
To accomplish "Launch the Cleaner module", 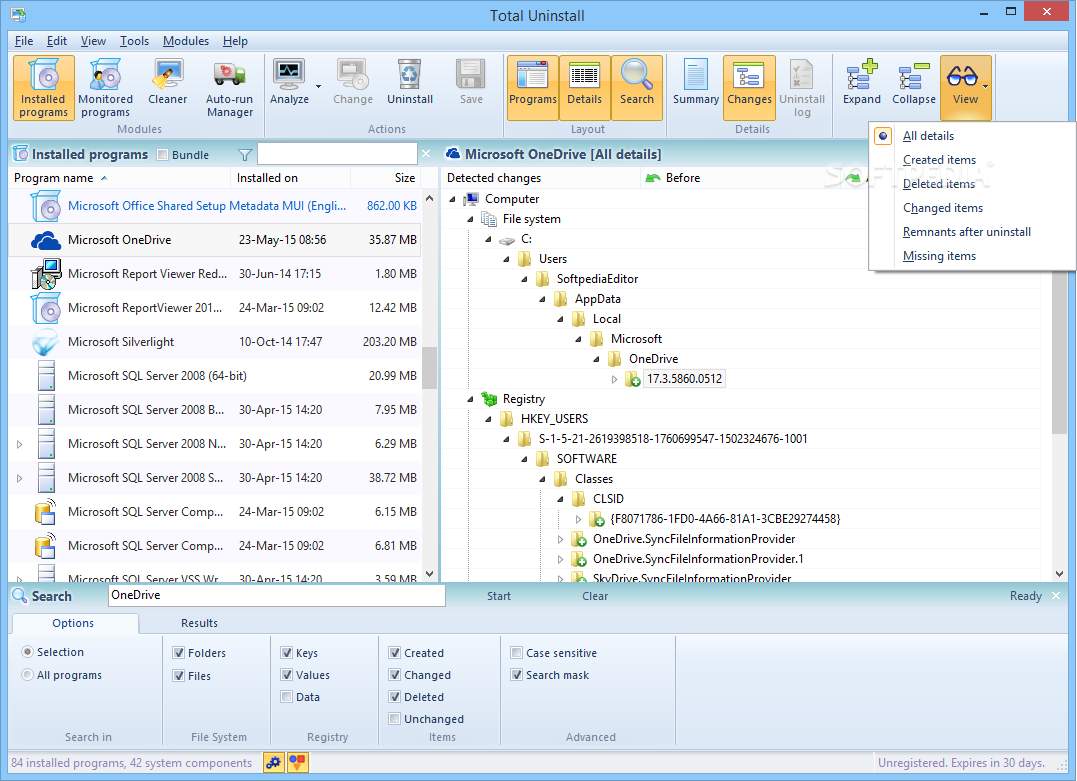I will tap(168, 82).
